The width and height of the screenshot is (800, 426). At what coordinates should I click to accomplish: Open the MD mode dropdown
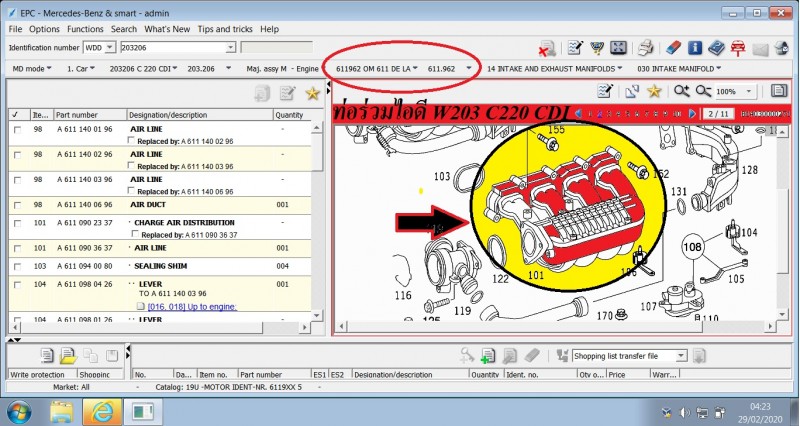click(x=32, y=68)
